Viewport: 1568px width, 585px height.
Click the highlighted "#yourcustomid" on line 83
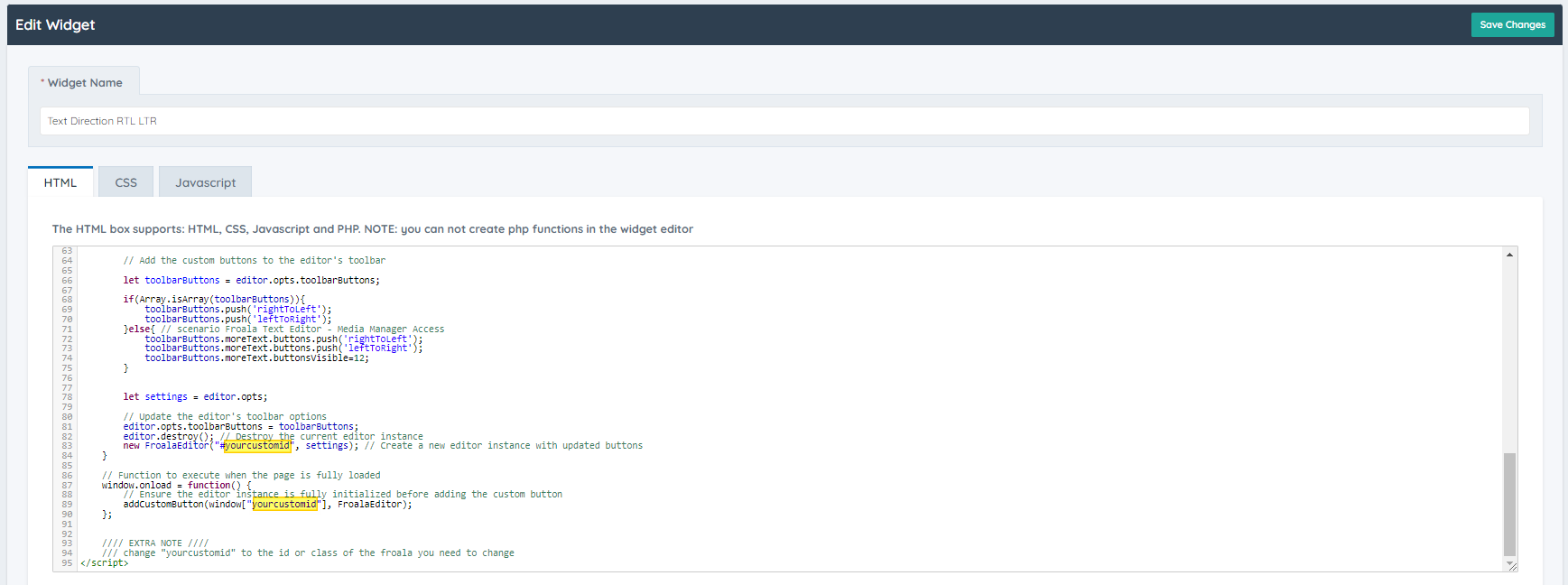(256, 445)
